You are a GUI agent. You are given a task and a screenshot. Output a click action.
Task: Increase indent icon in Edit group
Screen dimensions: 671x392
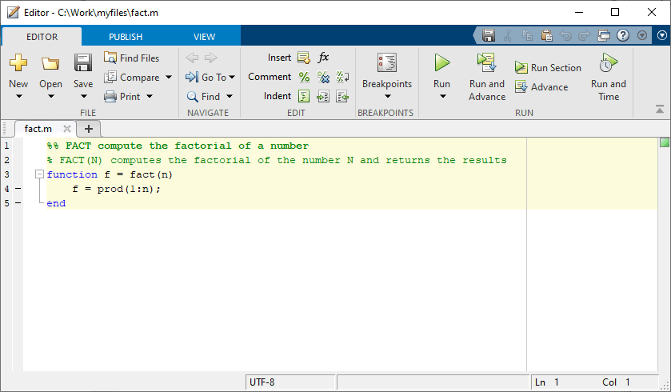[323, 97]
